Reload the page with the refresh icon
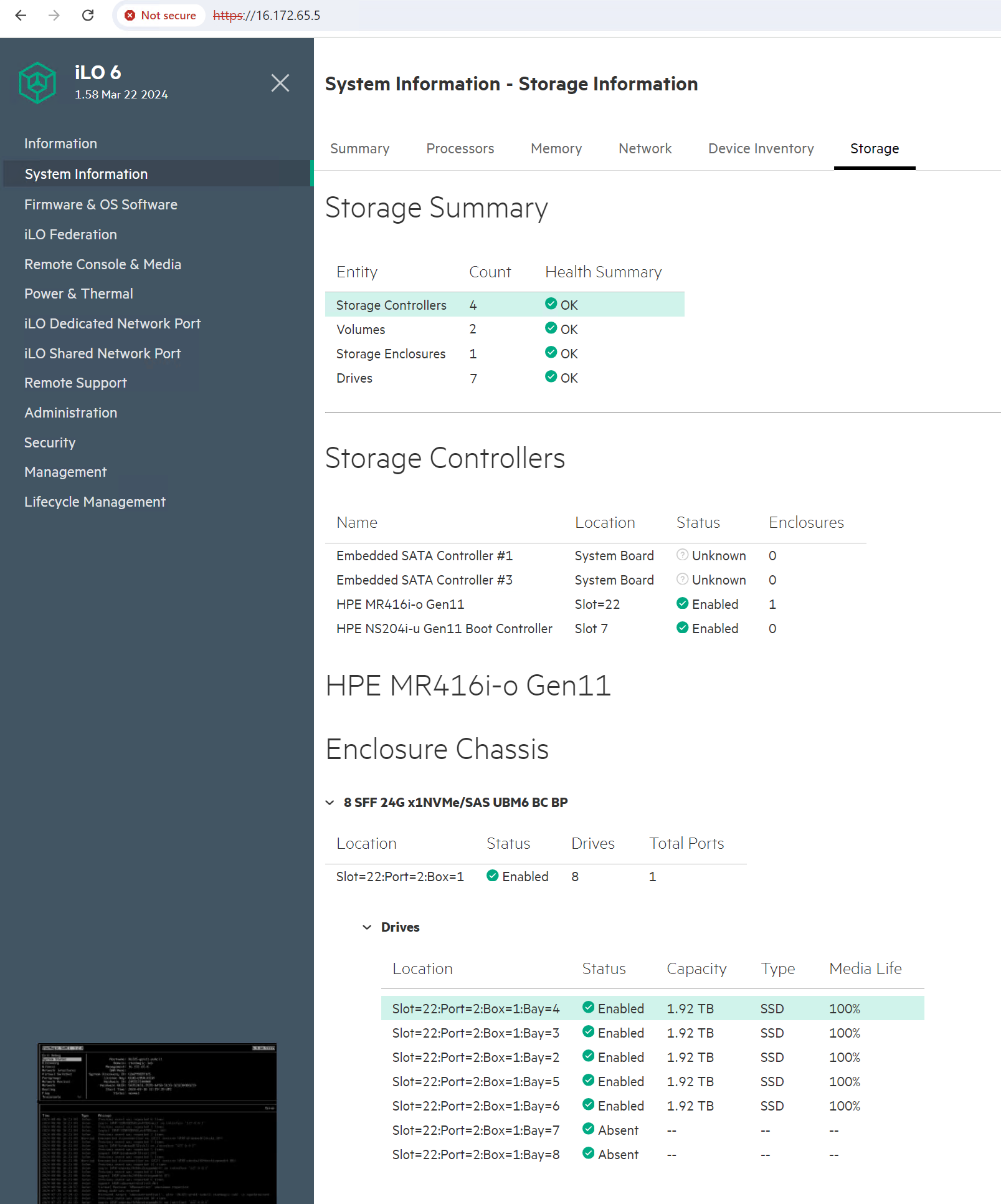This screenshot has height=1204, width=1001. (x=88, y=16)
